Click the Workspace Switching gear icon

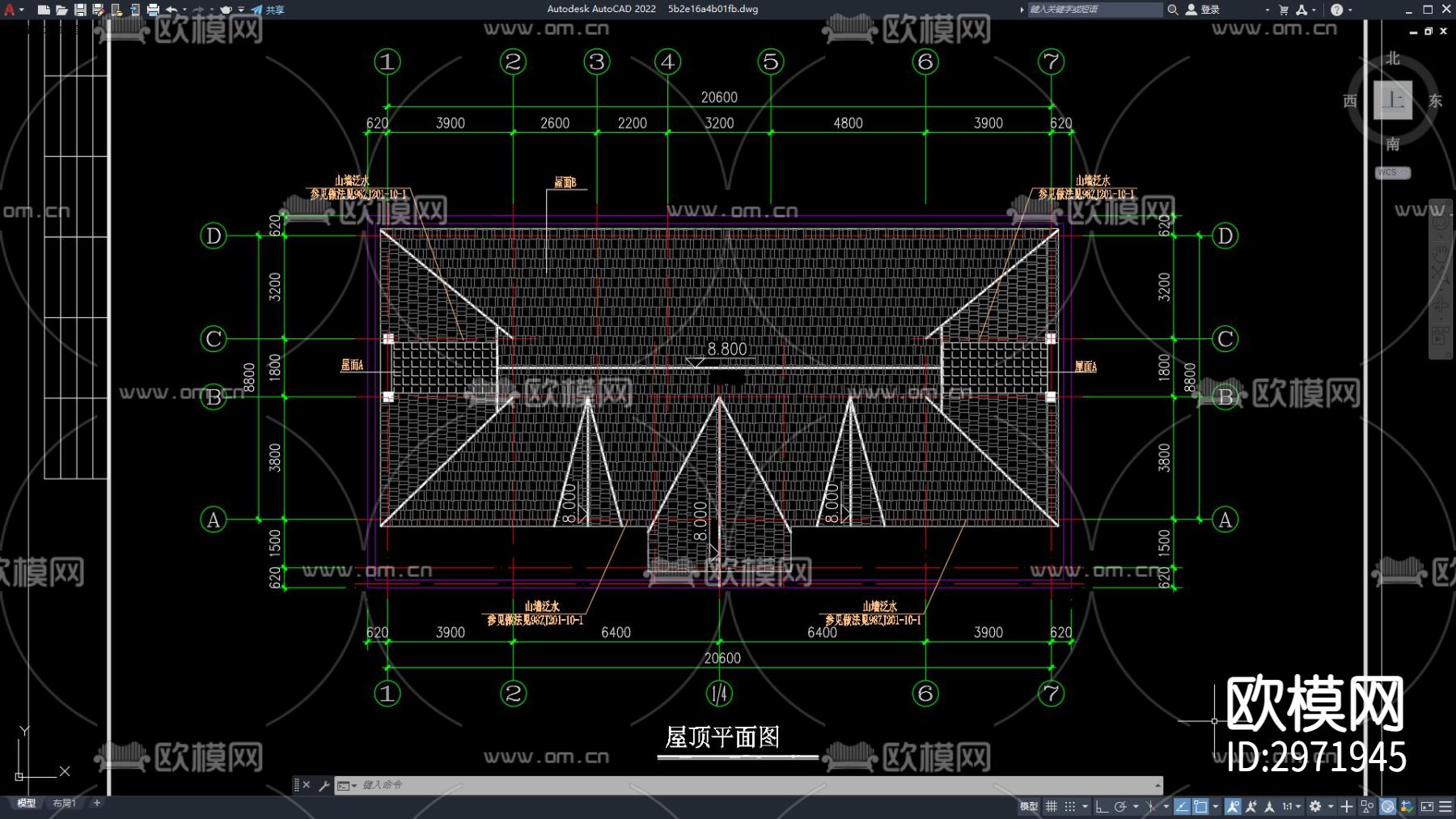click(x=1315, y=806)
